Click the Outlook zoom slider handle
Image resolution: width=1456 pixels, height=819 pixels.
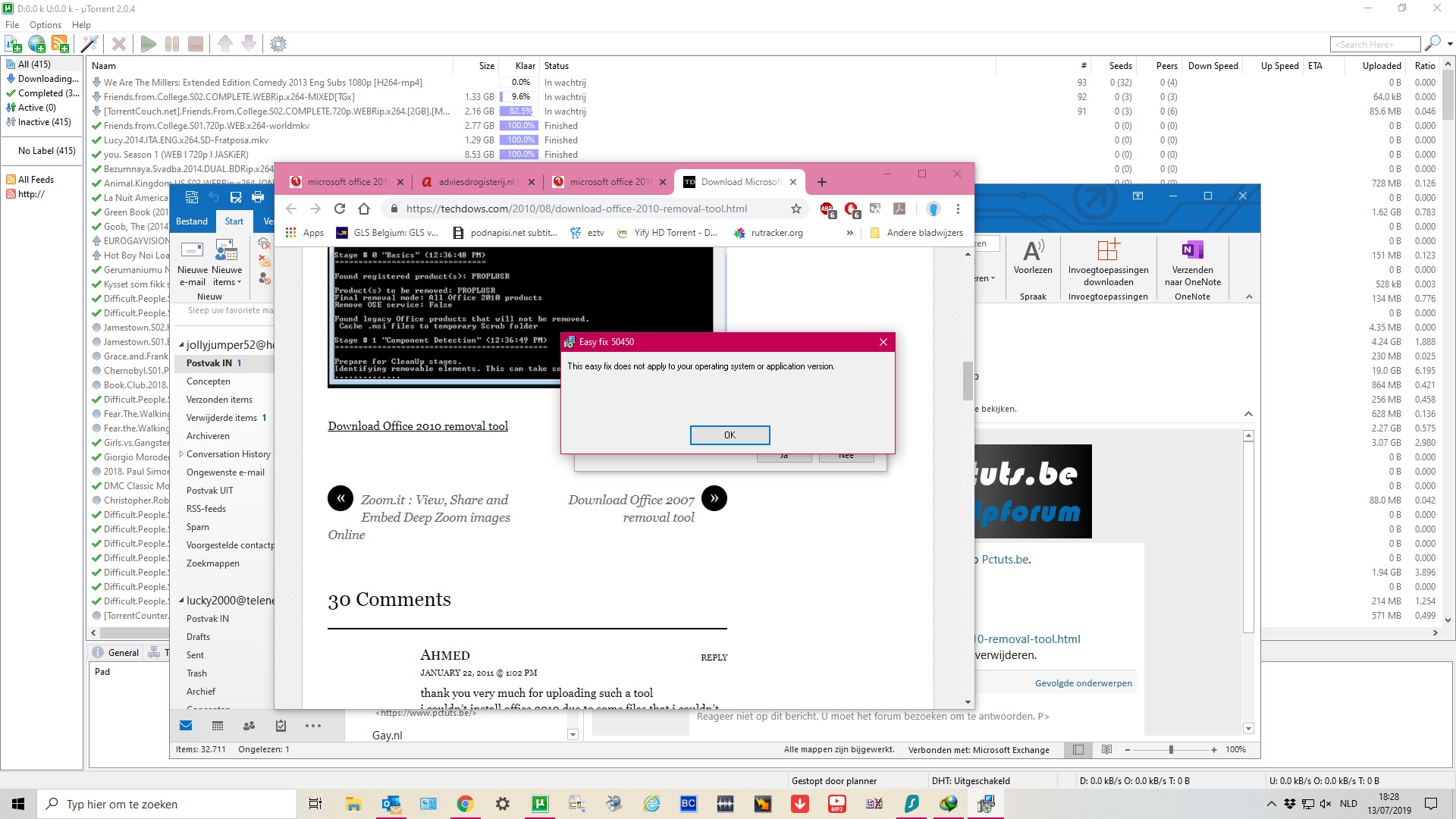[1171, 749]
